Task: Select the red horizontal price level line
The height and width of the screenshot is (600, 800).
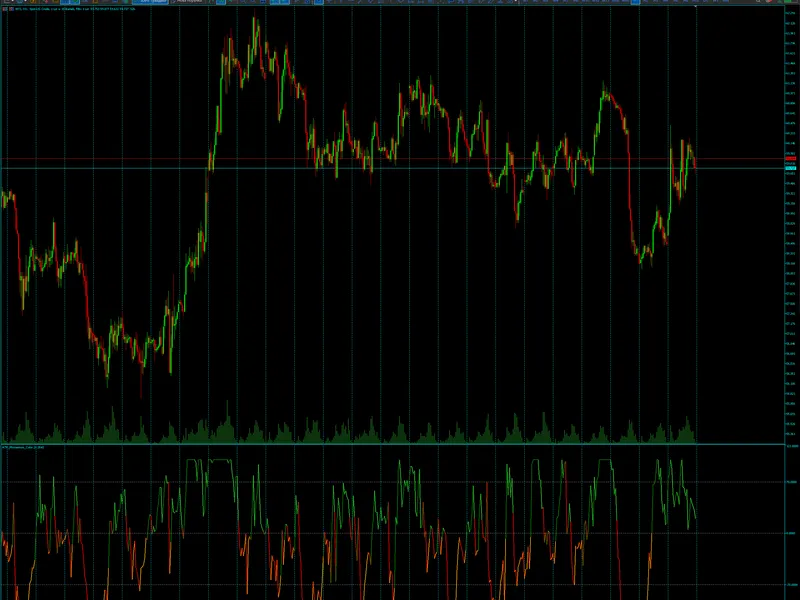Action: tap(393, 159)
